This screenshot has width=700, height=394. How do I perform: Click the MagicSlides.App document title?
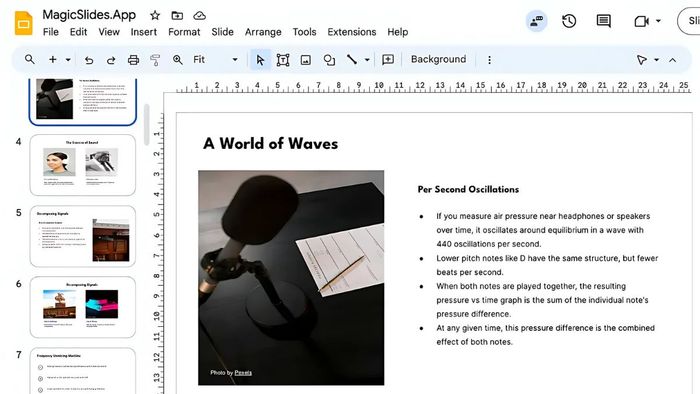tap(89, 15)
